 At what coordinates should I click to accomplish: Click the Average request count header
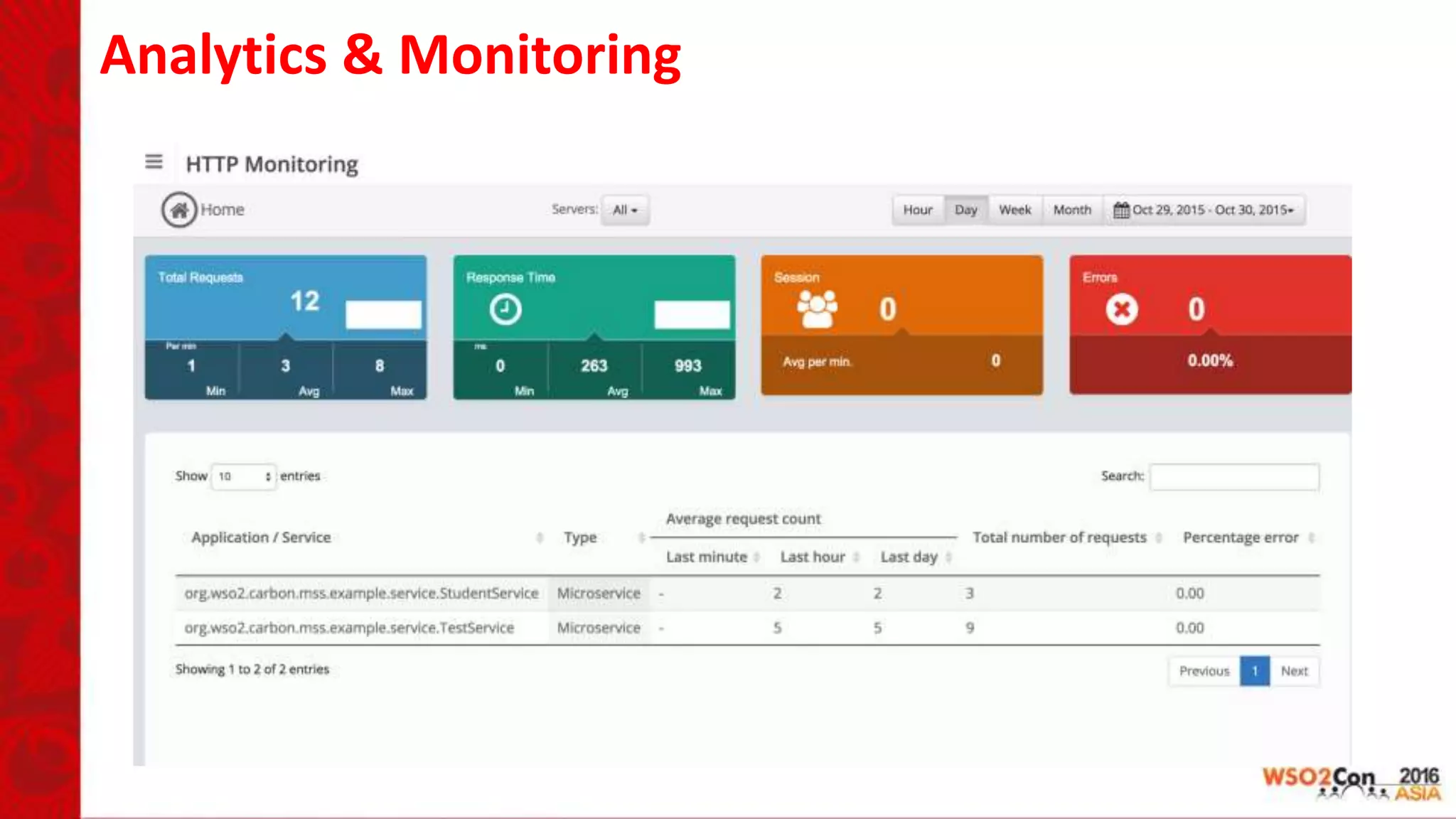point(743,519)
